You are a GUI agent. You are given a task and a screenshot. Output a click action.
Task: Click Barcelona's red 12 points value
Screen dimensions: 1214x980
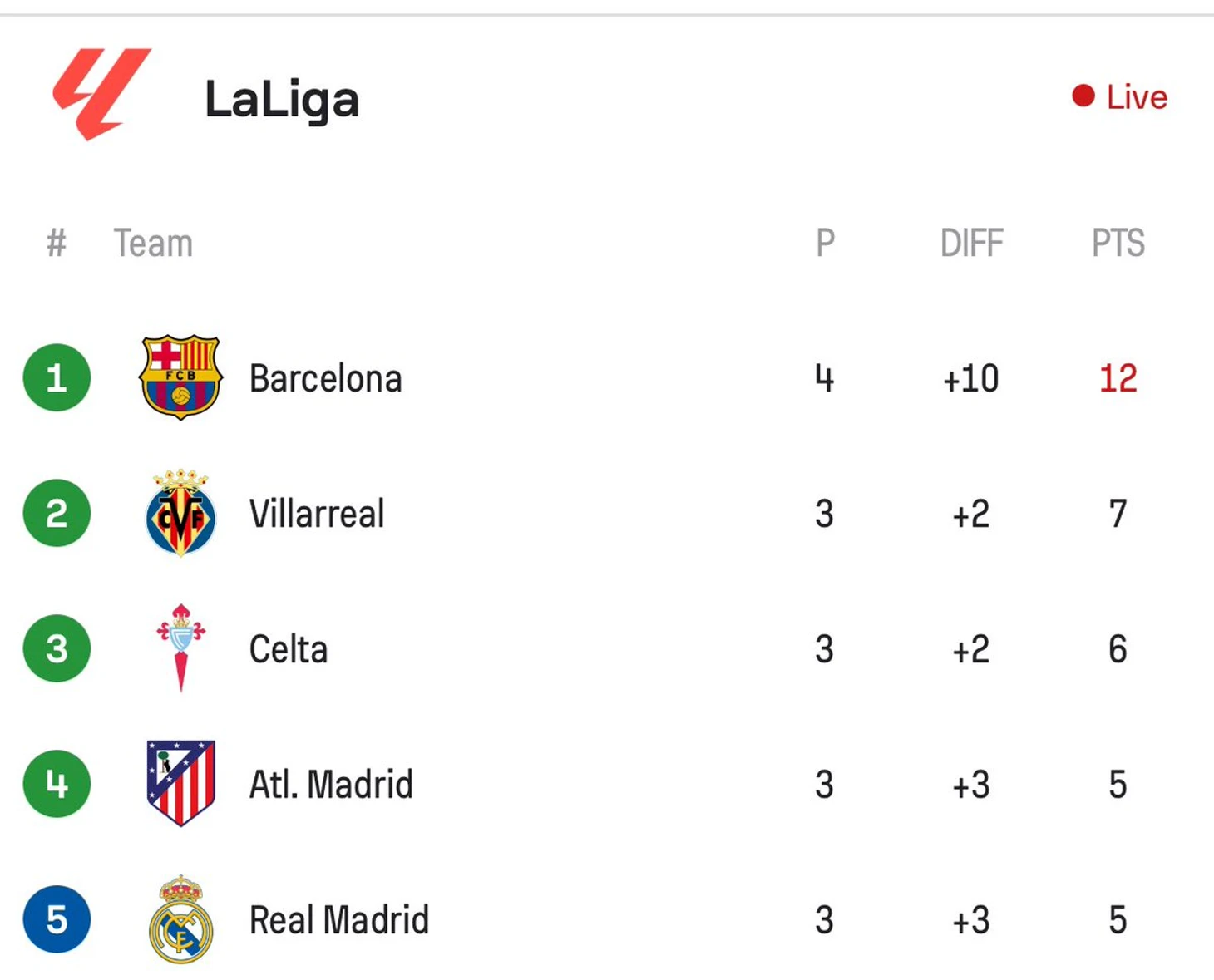pyautogui.click(x=1118, y=379)
